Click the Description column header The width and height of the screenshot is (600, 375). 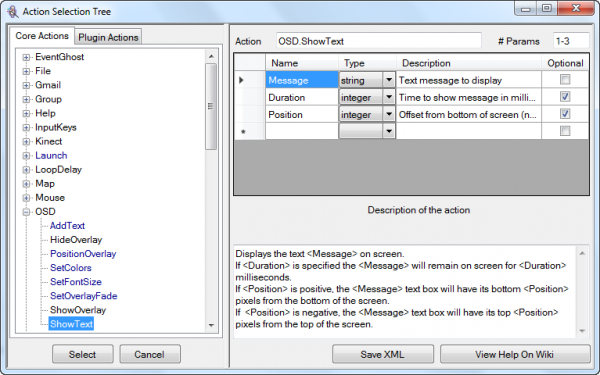[x=469, y=63]
